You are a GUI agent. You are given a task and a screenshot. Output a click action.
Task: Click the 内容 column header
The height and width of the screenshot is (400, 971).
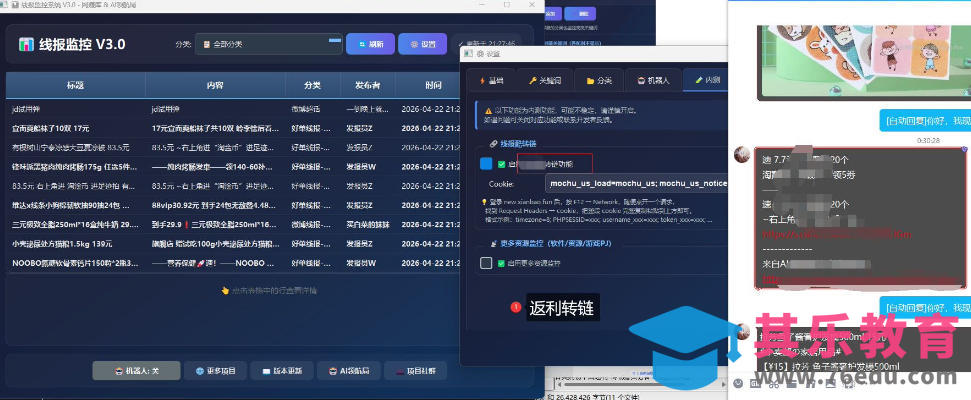(216, 85)
